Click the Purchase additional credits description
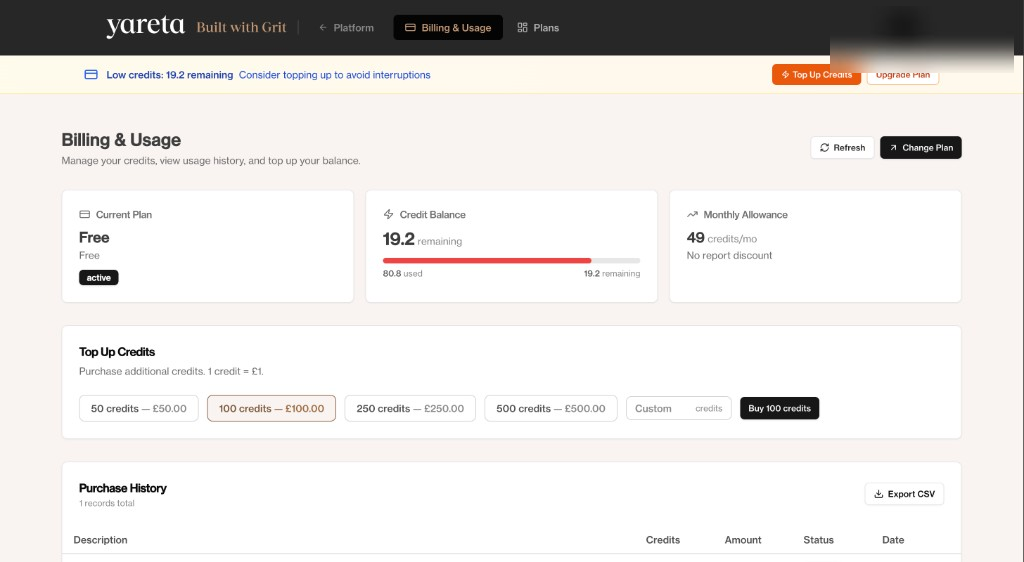This screenshot has width=1024, height=562. click(x=171, y=371)
